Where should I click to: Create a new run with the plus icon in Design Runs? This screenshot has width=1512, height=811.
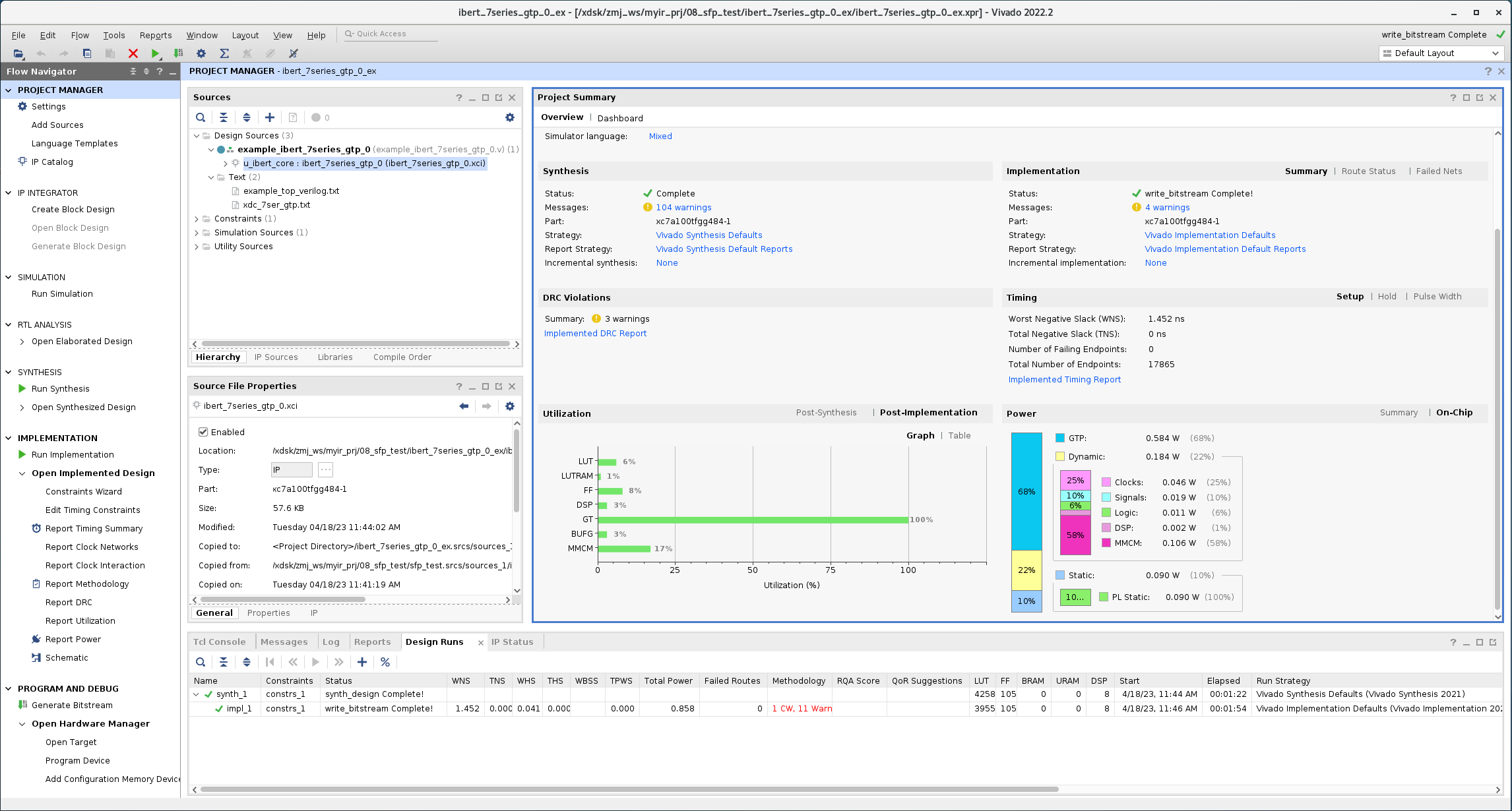pyautogui.click(x=362, y=662)
